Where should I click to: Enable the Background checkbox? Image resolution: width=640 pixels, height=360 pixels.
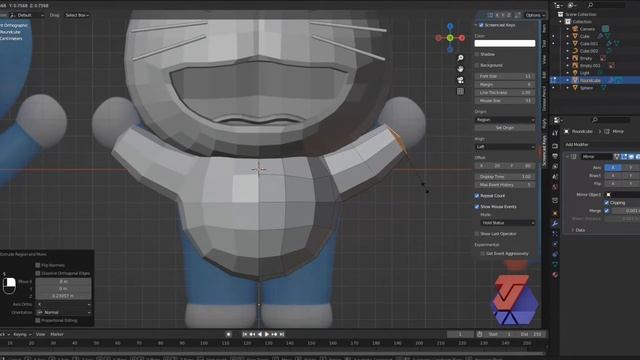(477, 65)
